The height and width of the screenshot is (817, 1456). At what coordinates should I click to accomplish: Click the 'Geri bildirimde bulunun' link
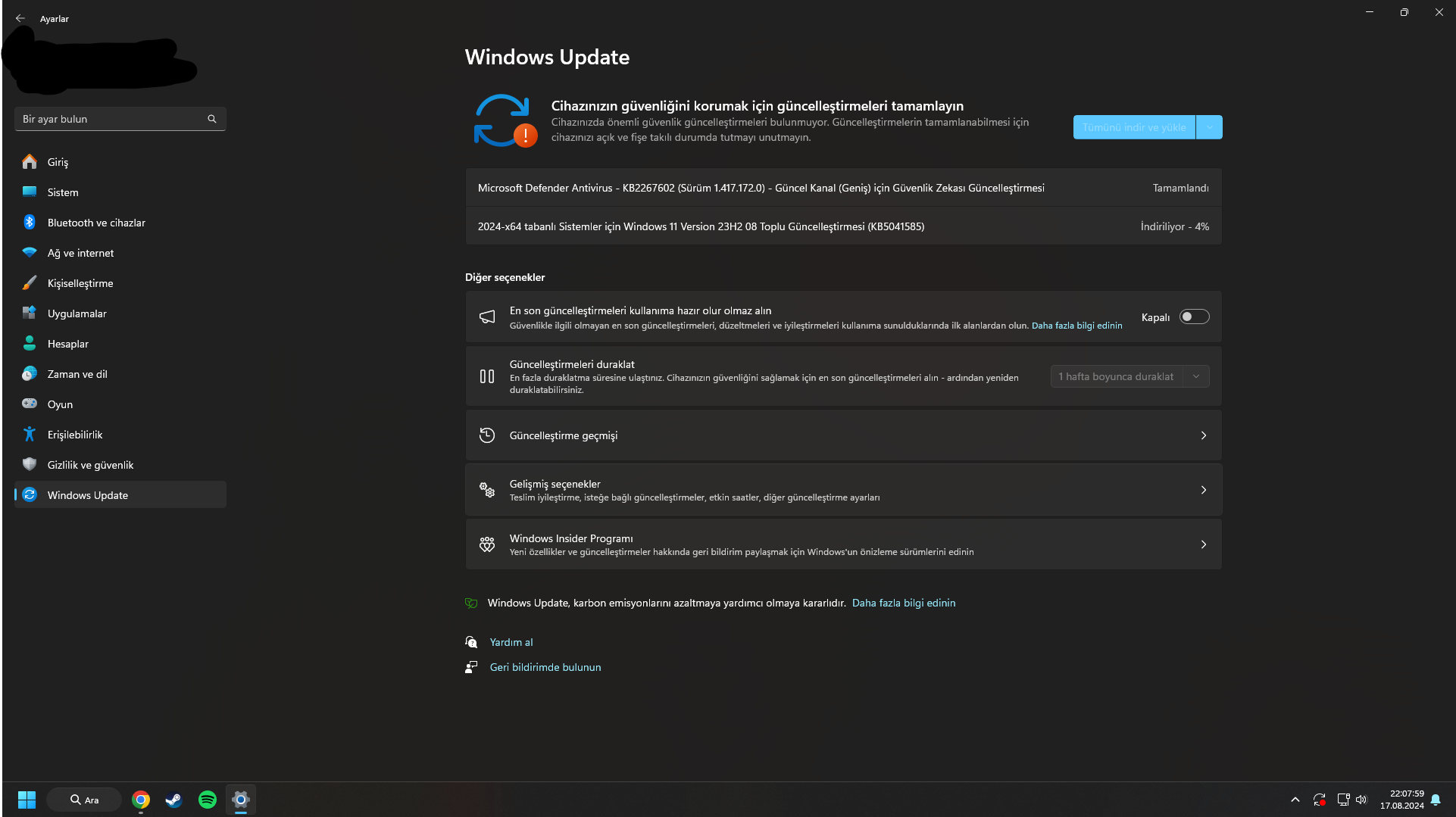tap(545, 667)
